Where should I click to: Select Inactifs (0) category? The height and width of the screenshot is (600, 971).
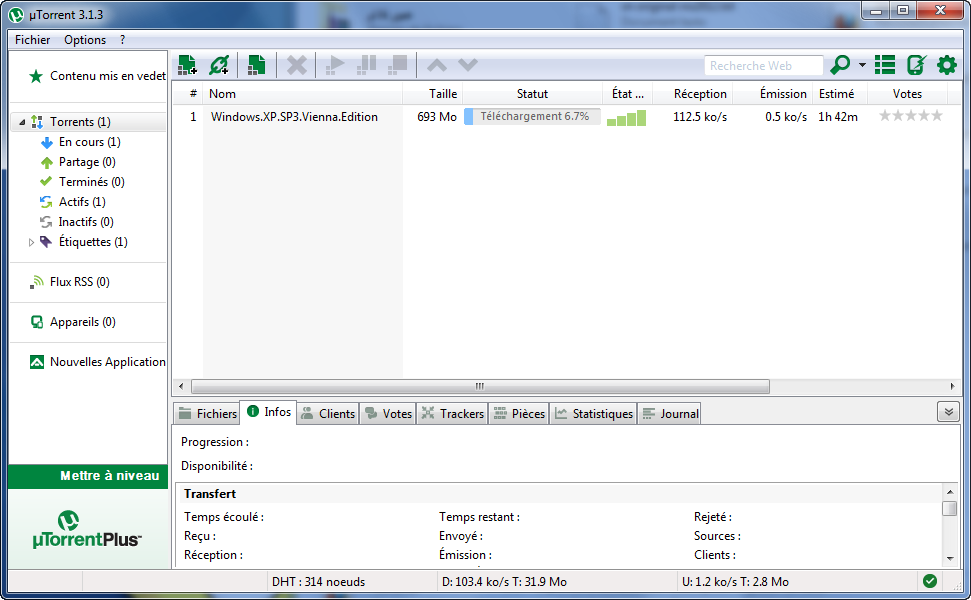[86, 222]
